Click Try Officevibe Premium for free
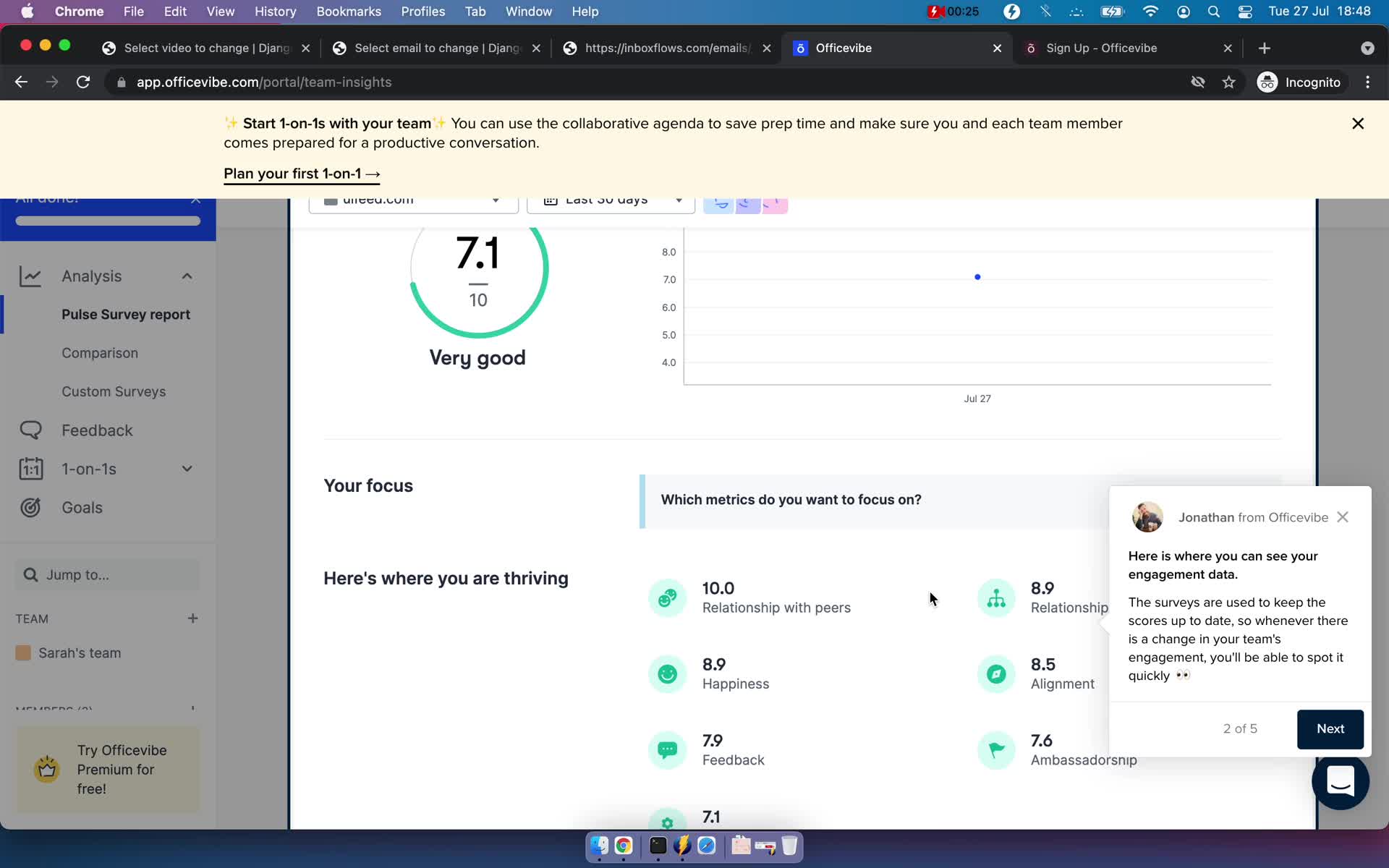Image resolution: width=1389 pixels, height=868 pixels. tap(109, 769)
